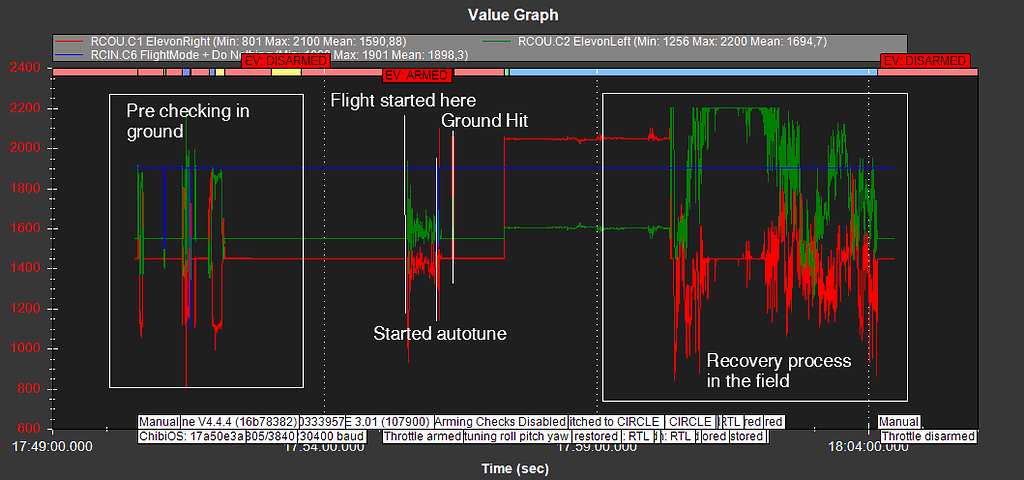Select the 'Pre checking in ground' label
Viewport: 1024px width, 480px height.
[x=188, y=120]
